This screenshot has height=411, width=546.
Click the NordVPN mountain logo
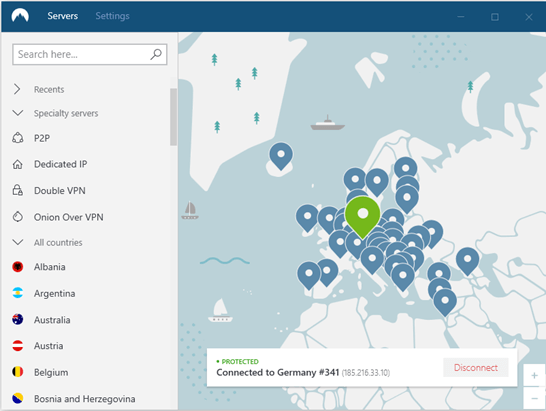(x=20, y=15)
